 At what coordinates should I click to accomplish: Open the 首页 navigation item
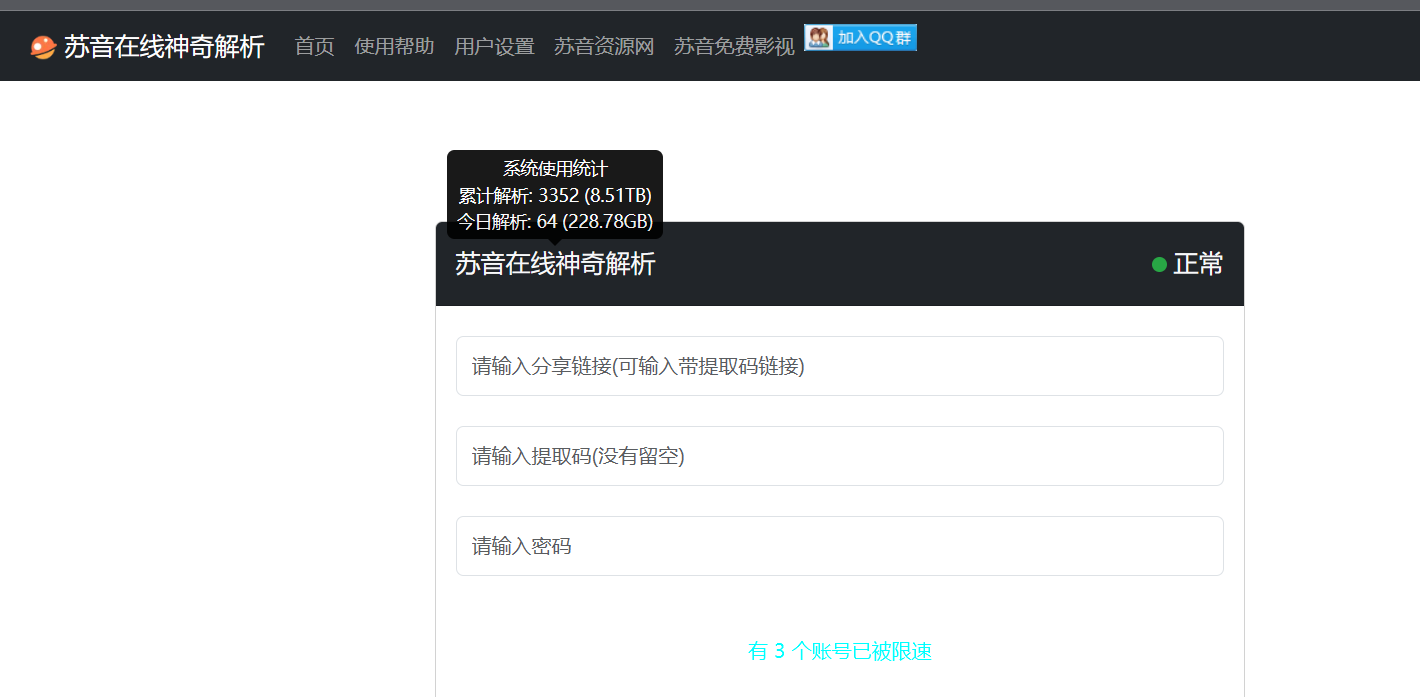point(314,46)
